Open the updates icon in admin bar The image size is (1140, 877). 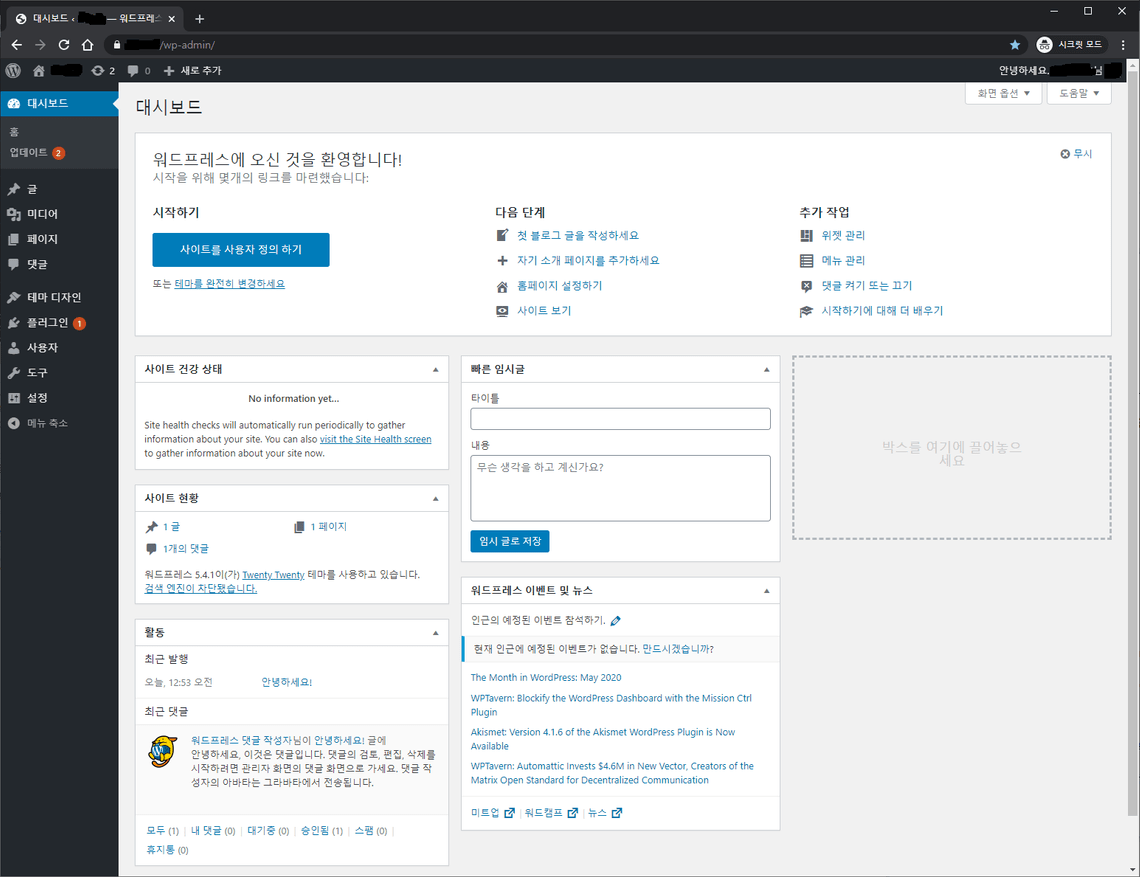pyautogui.click(x=98, y=70)
